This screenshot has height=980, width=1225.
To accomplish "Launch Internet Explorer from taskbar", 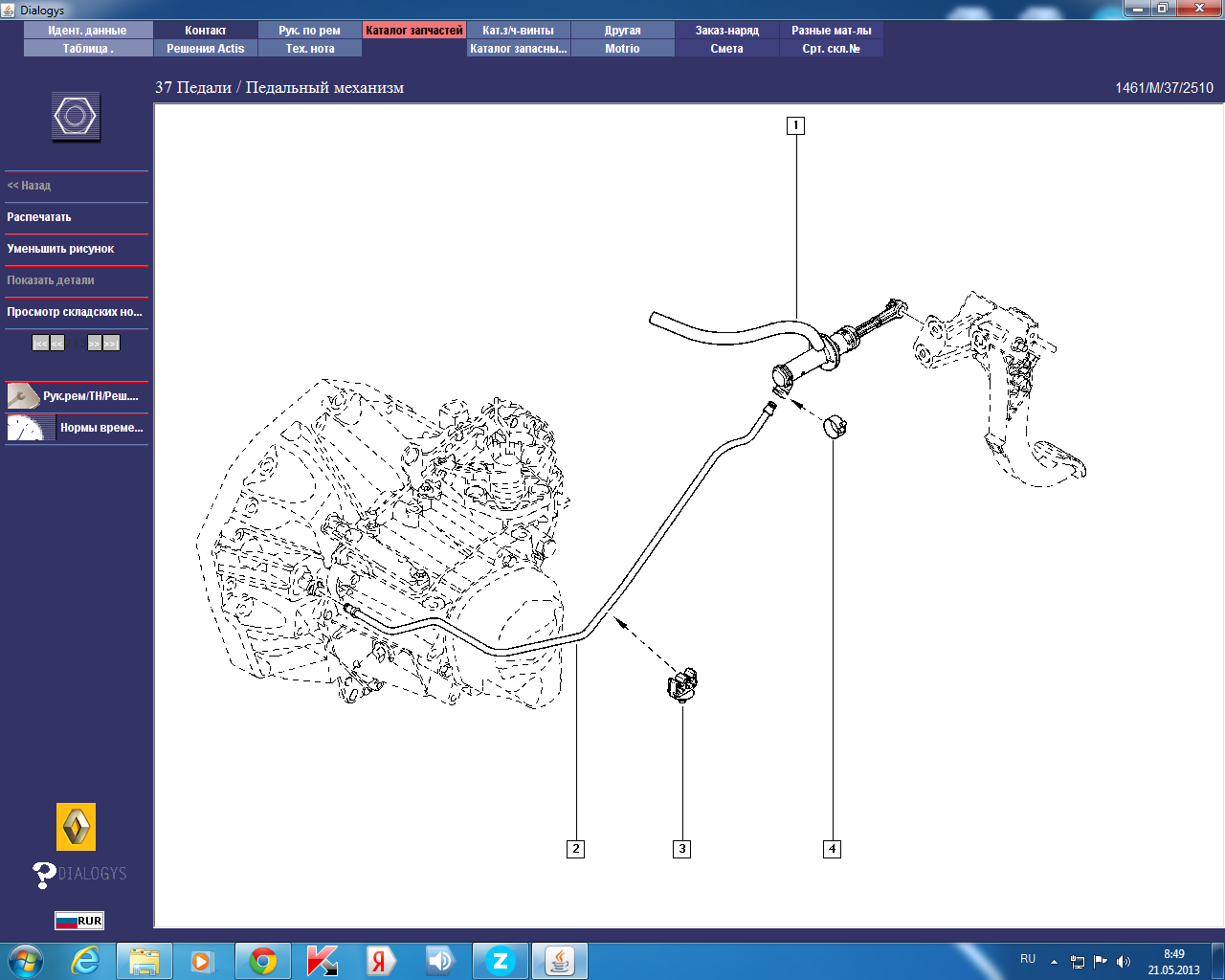I will (x=86, y=961).
